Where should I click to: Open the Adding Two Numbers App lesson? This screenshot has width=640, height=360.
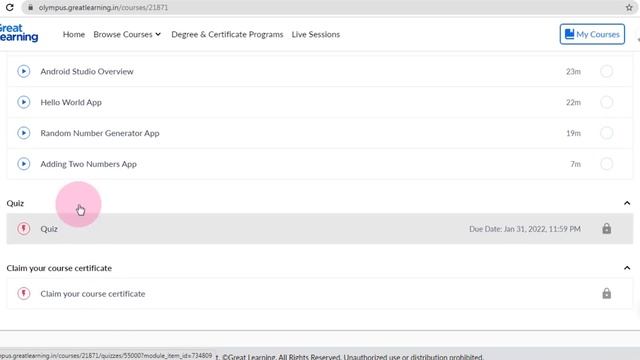89,164
